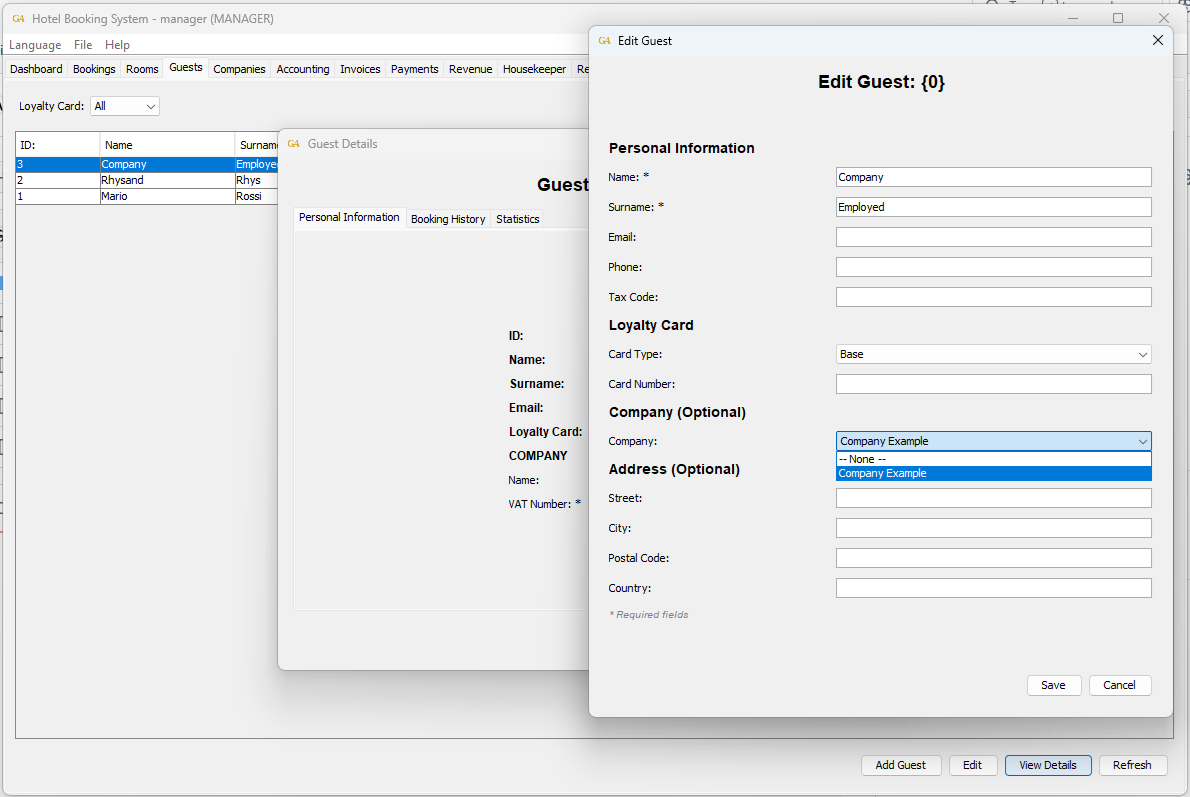1190x797 pixels.
Task: Expand the Card Type dropdown
Action: pyautogui.click(x=1142, y=355)
